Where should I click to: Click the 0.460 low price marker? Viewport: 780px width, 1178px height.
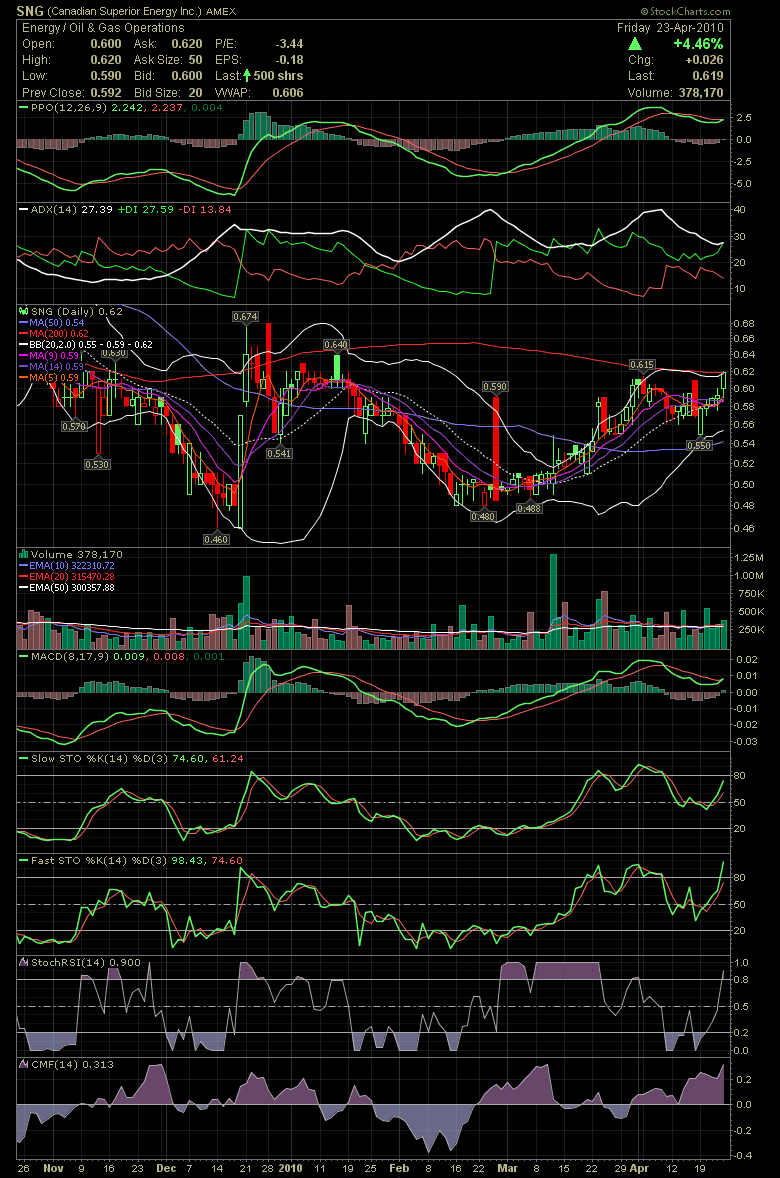(216, 539)
